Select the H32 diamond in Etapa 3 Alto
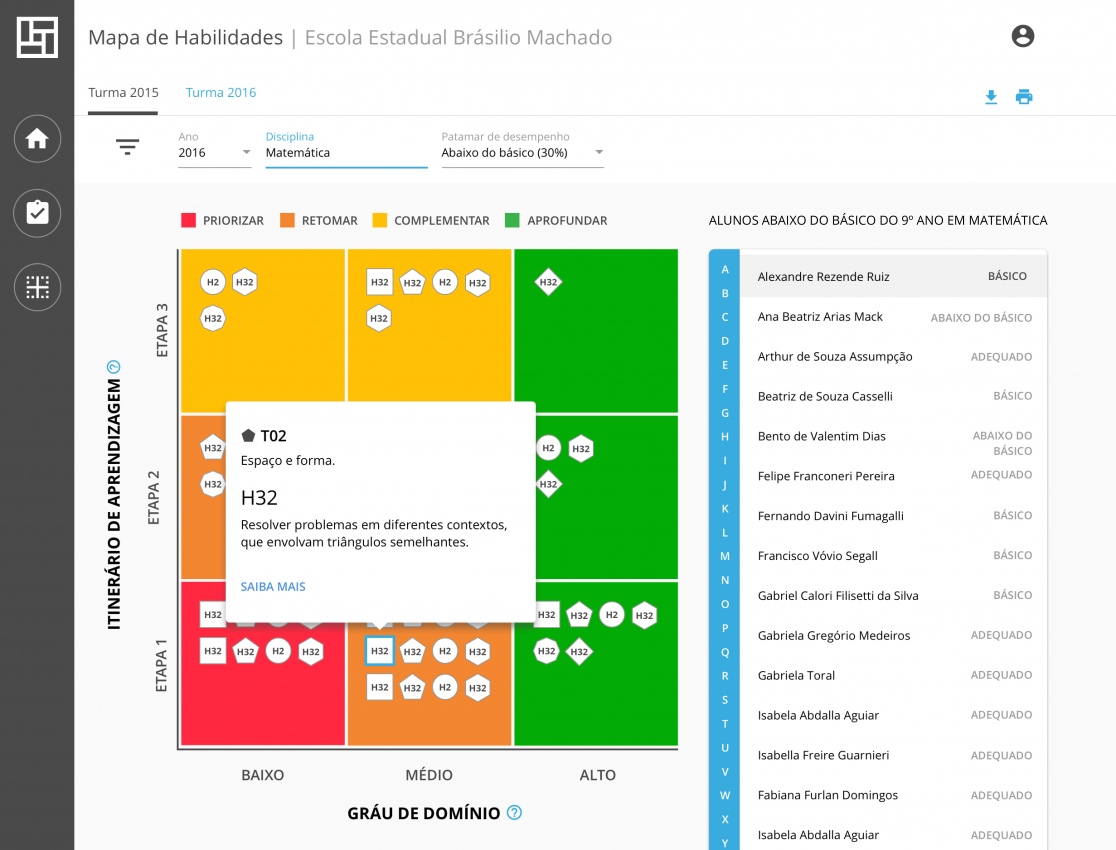 tap(548, 283)
